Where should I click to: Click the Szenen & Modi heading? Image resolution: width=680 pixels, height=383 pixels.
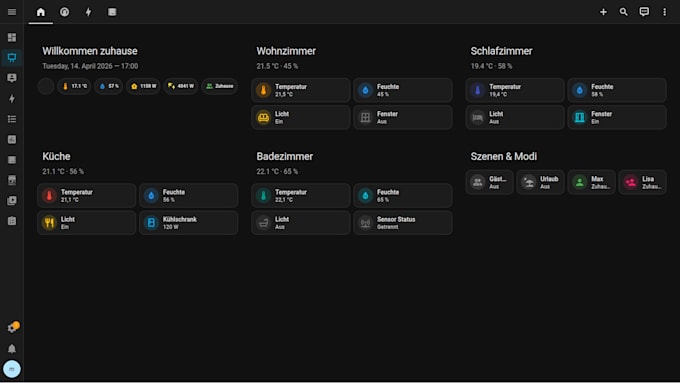(x=503, y=156)
